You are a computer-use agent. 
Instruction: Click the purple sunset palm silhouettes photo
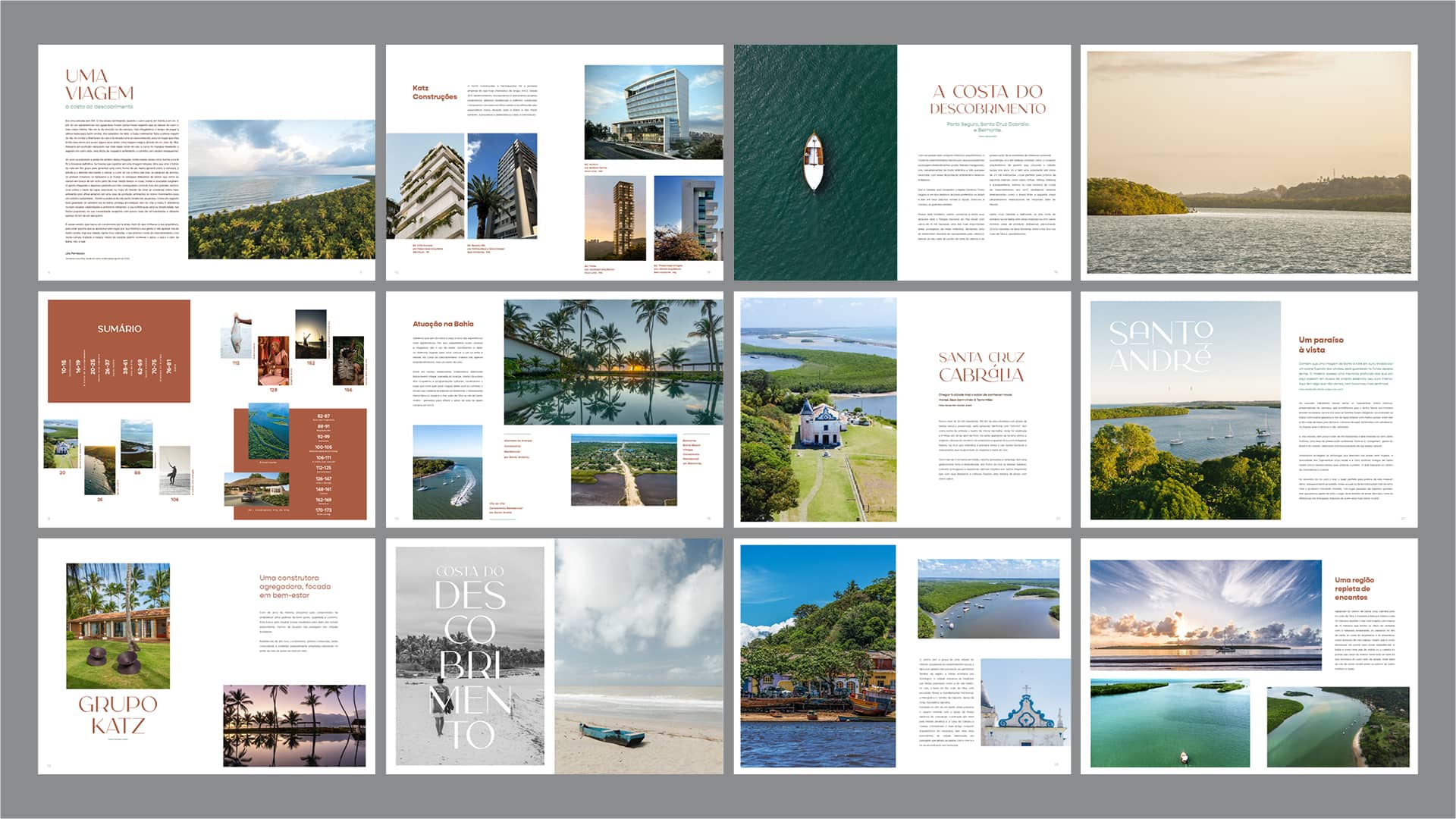294,726
